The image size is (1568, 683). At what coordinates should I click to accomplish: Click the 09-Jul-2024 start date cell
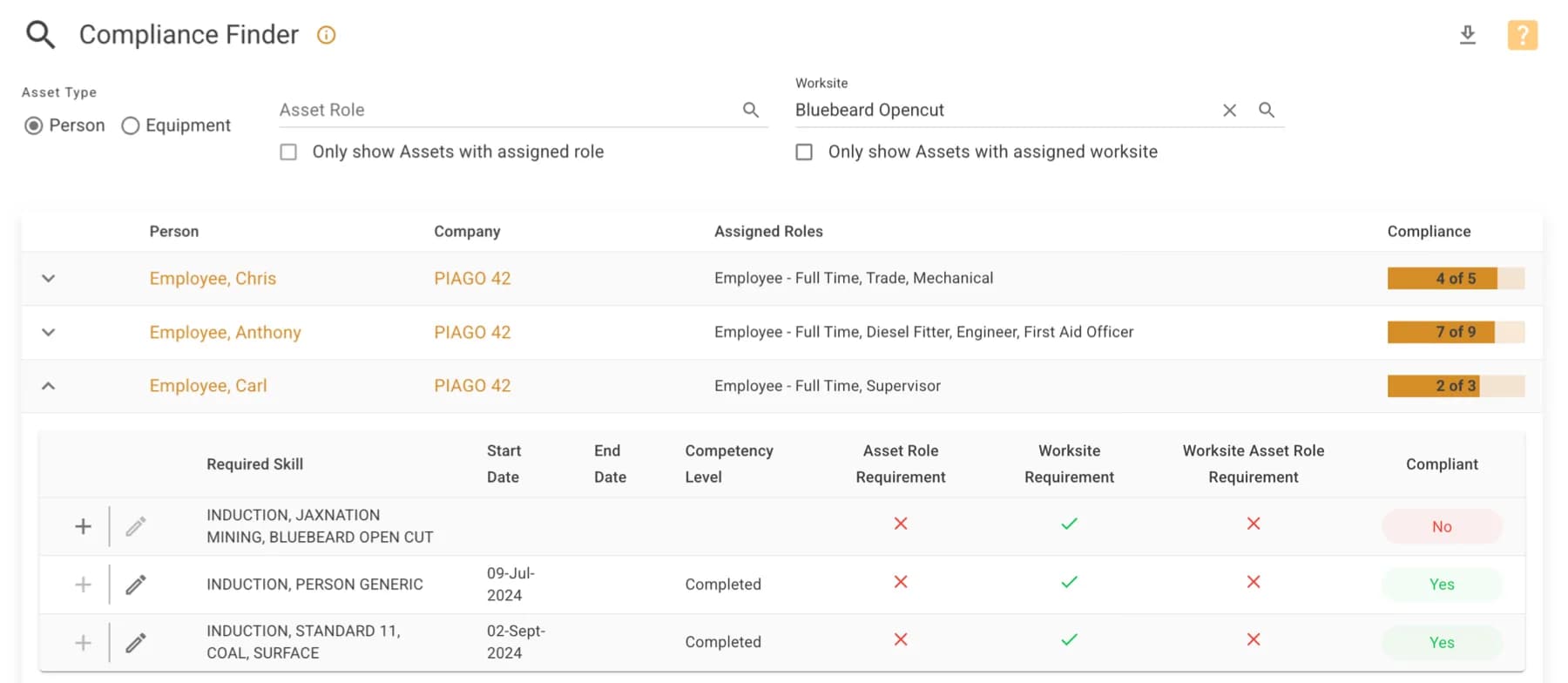[x=510, y=585]
